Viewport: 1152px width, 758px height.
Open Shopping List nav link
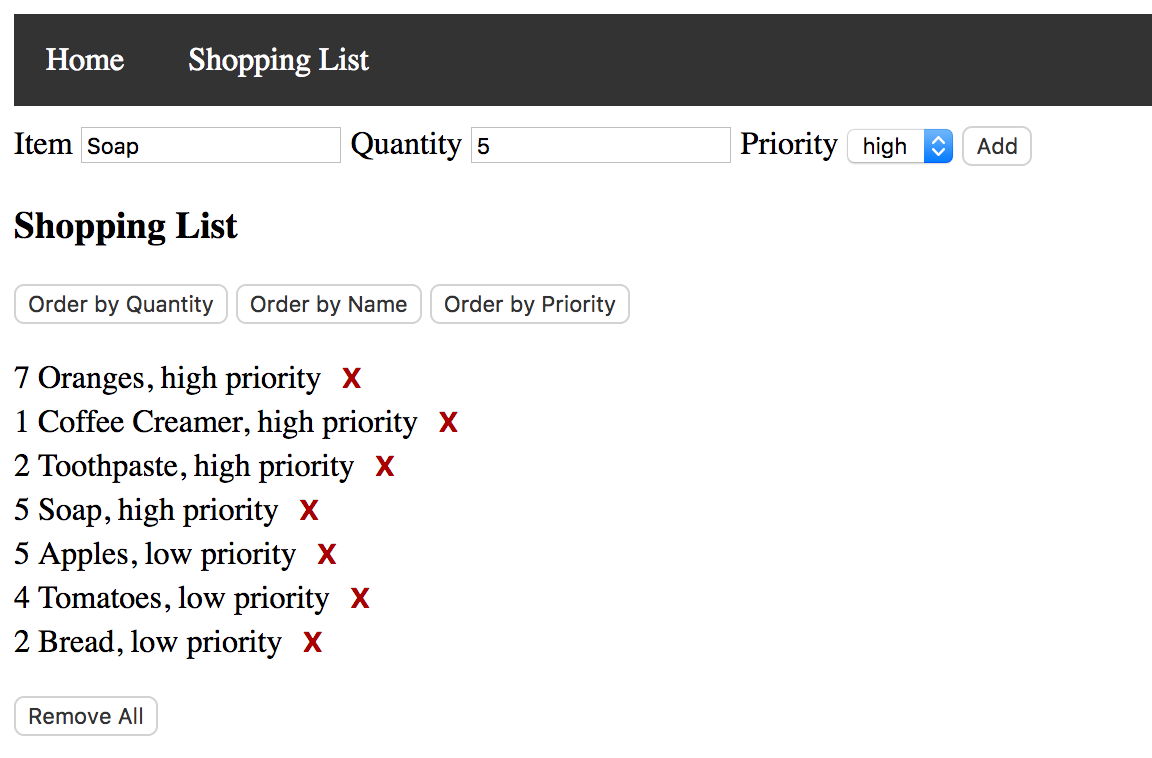click(278, 60)
